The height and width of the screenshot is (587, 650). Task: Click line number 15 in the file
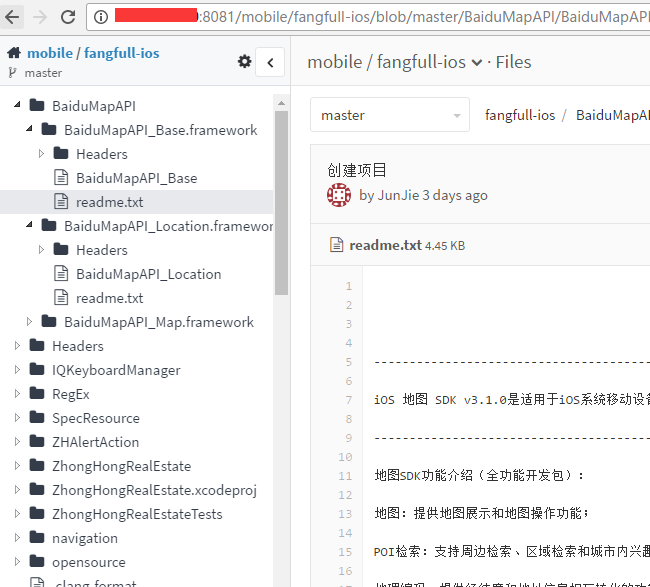[345, 552]
